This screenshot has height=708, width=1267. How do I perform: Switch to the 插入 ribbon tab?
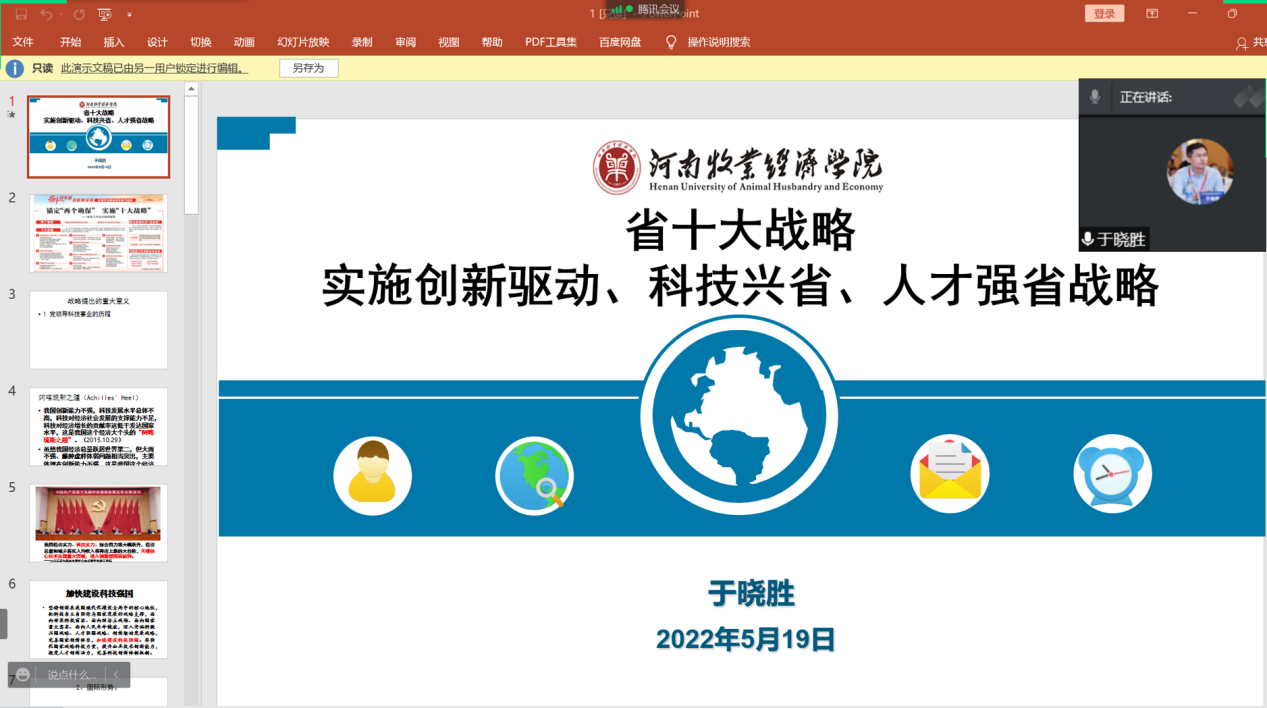click(x=114, y=42)
